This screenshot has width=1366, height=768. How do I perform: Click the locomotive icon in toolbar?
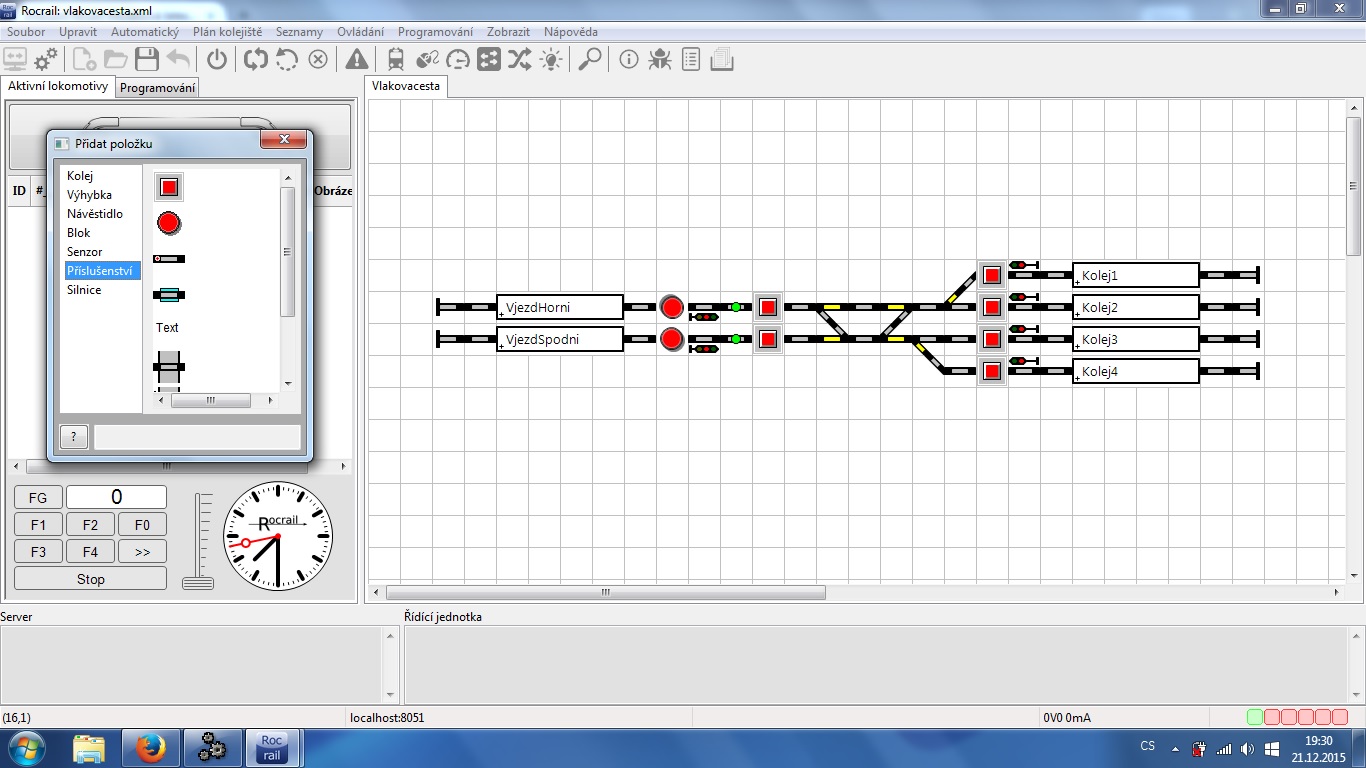coord(396,59)
